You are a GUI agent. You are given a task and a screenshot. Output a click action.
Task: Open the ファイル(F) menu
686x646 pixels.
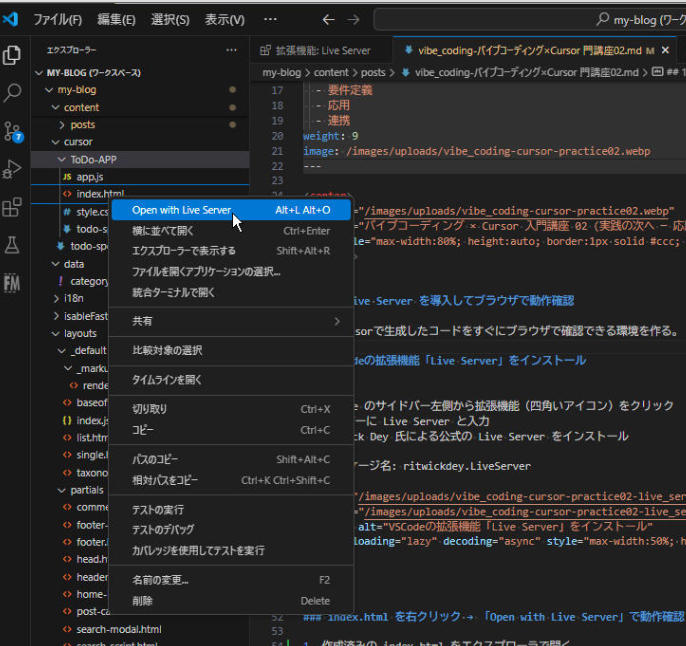pos(58,19)
